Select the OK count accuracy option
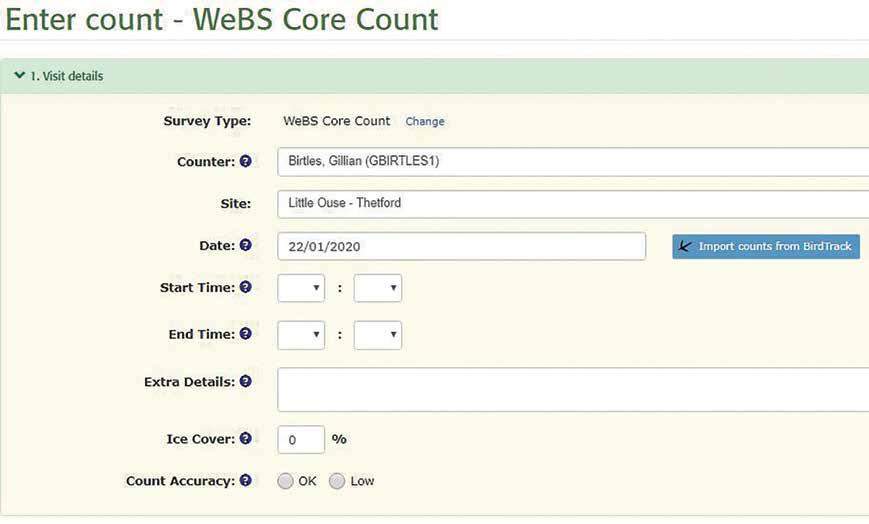869x524 pixels. click(285, 481)
